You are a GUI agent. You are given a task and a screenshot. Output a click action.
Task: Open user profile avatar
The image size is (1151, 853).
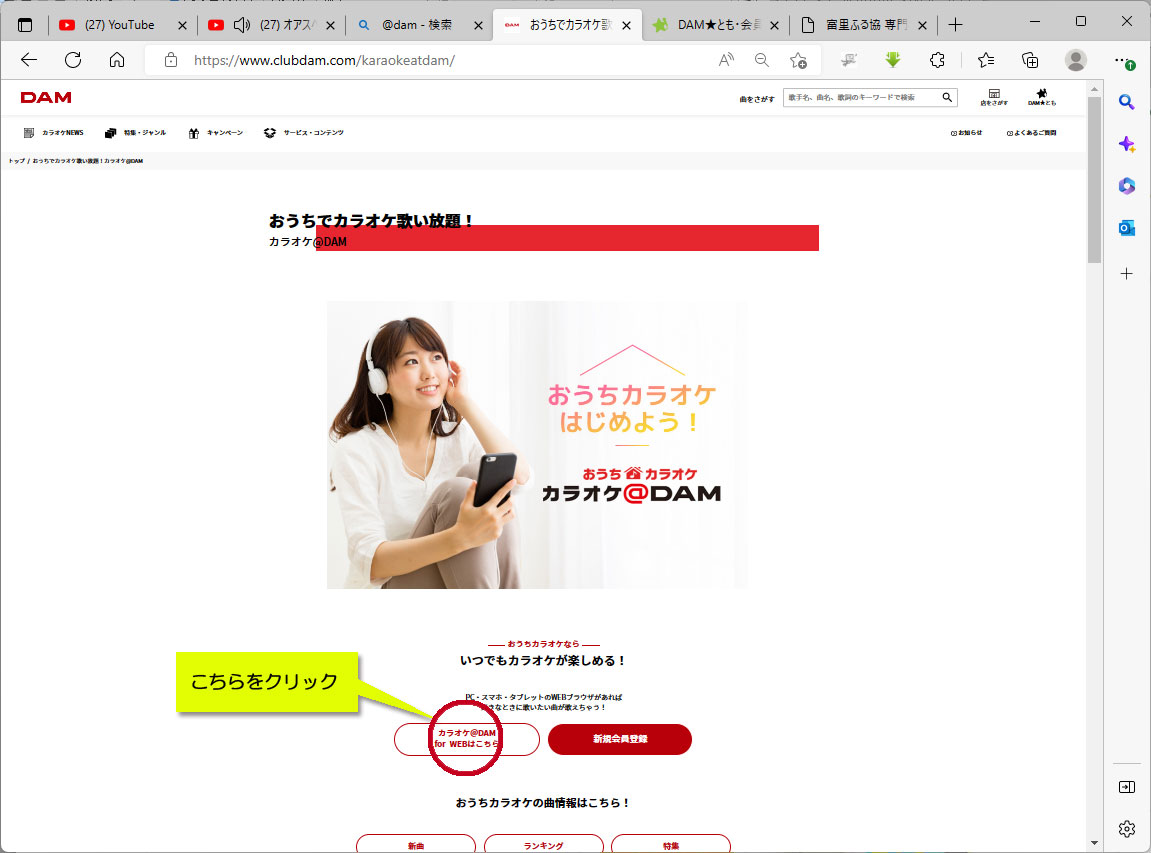(x=1075, y=60)
